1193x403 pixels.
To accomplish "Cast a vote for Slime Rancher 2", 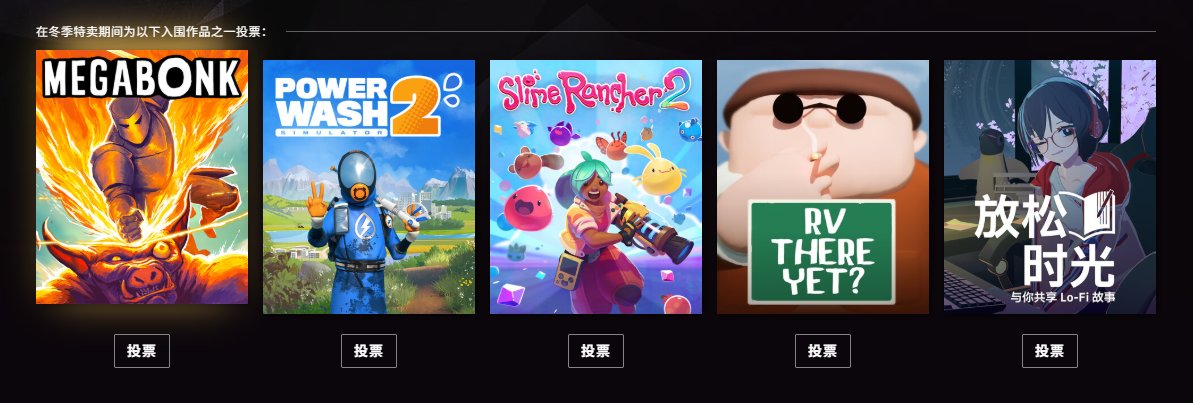I will [596, 351].
